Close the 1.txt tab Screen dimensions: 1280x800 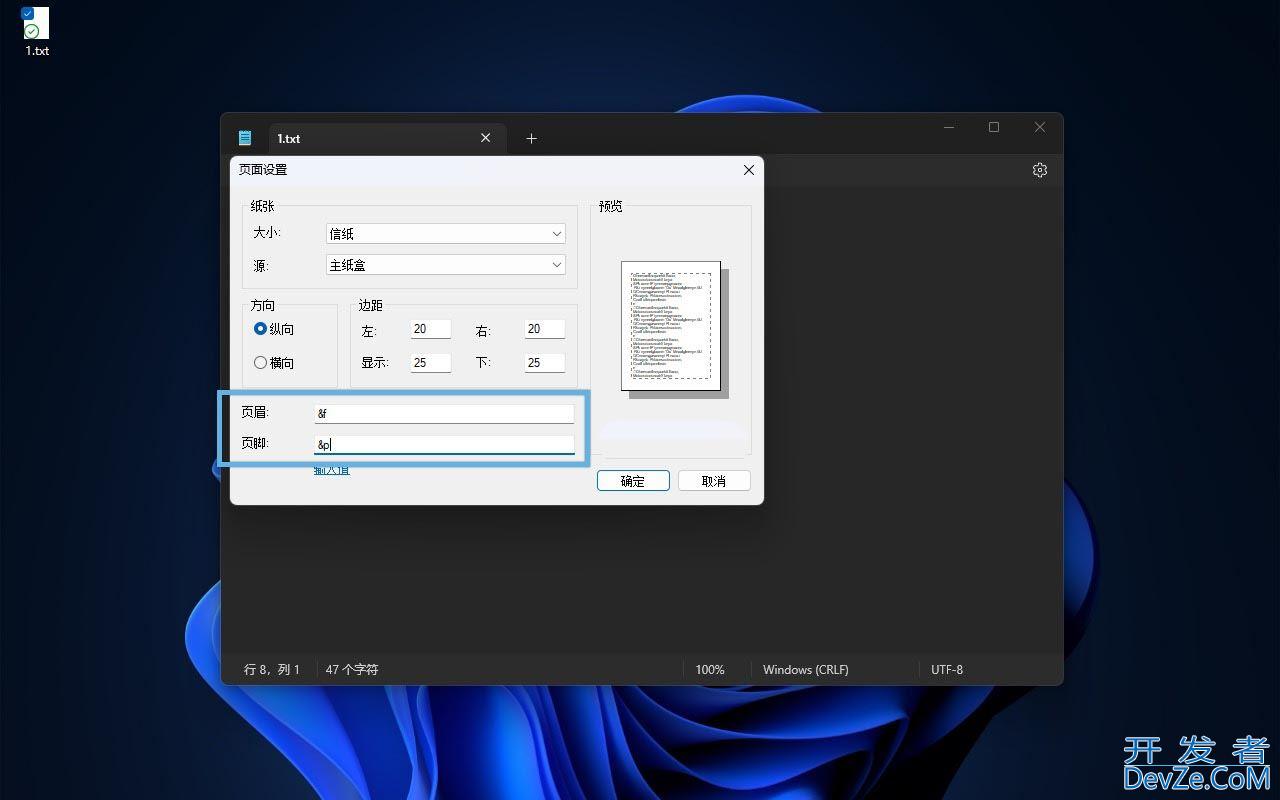point(485,138)
